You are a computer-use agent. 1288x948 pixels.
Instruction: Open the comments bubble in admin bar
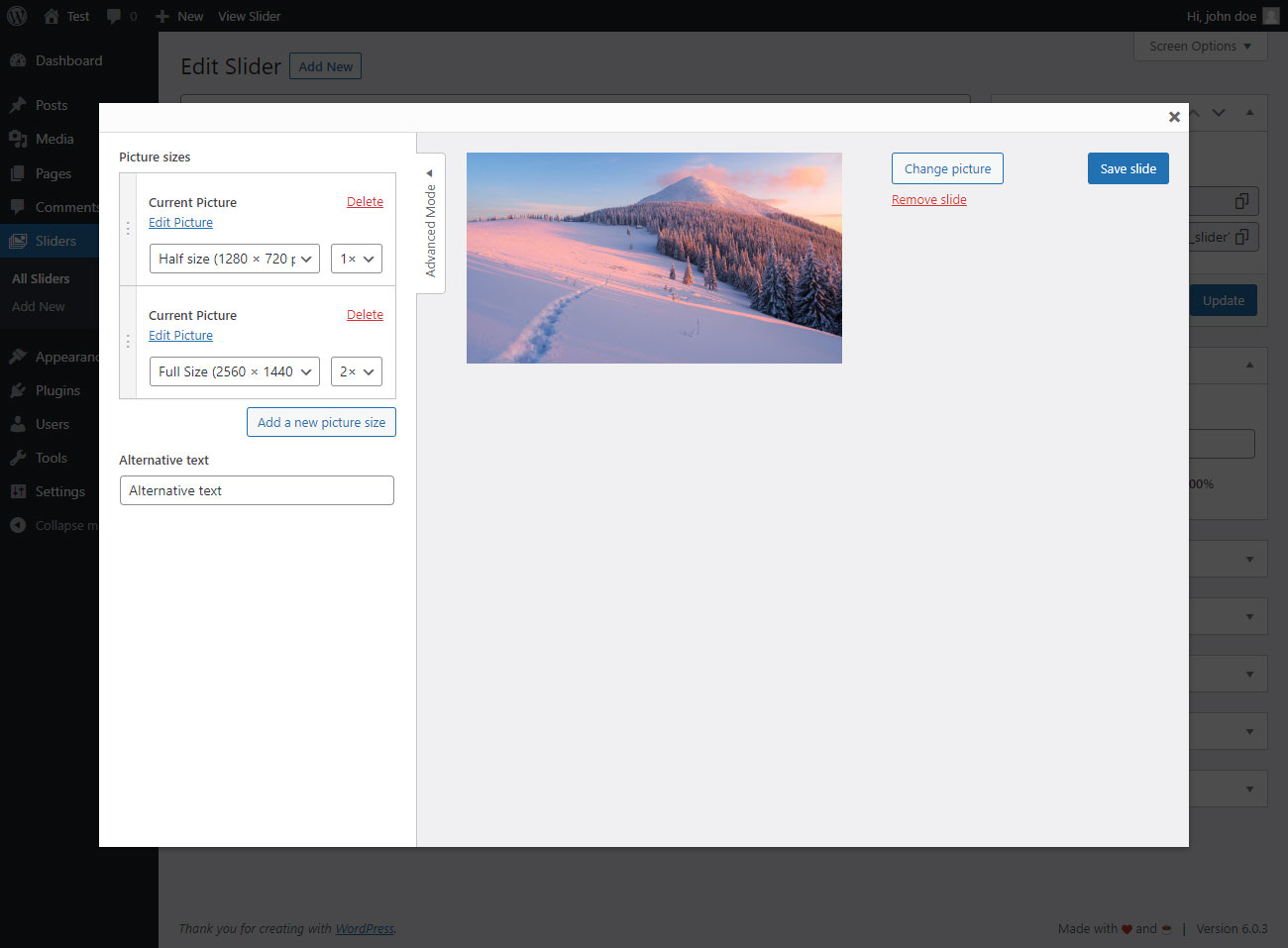(121, 16)
